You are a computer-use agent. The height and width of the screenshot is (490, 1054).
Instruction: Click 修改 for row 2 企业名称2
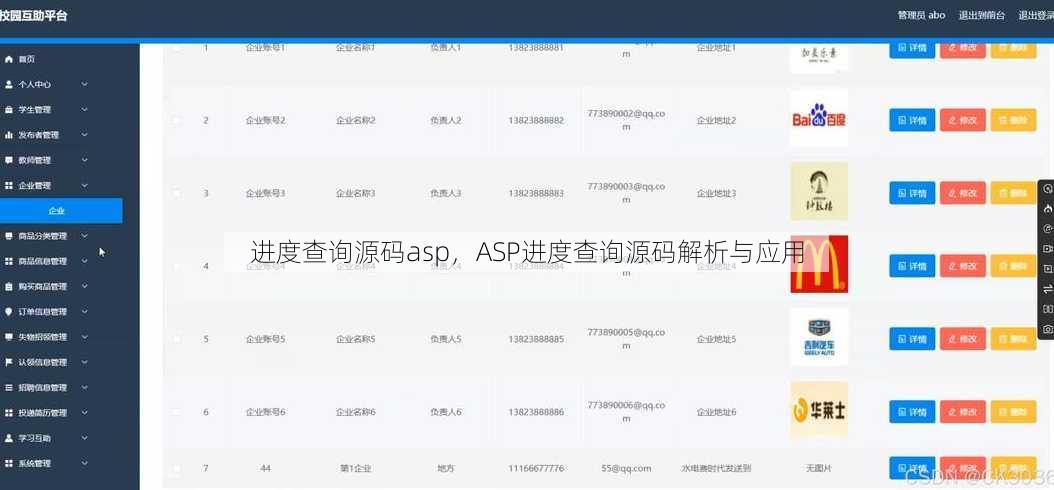[963, 120]
